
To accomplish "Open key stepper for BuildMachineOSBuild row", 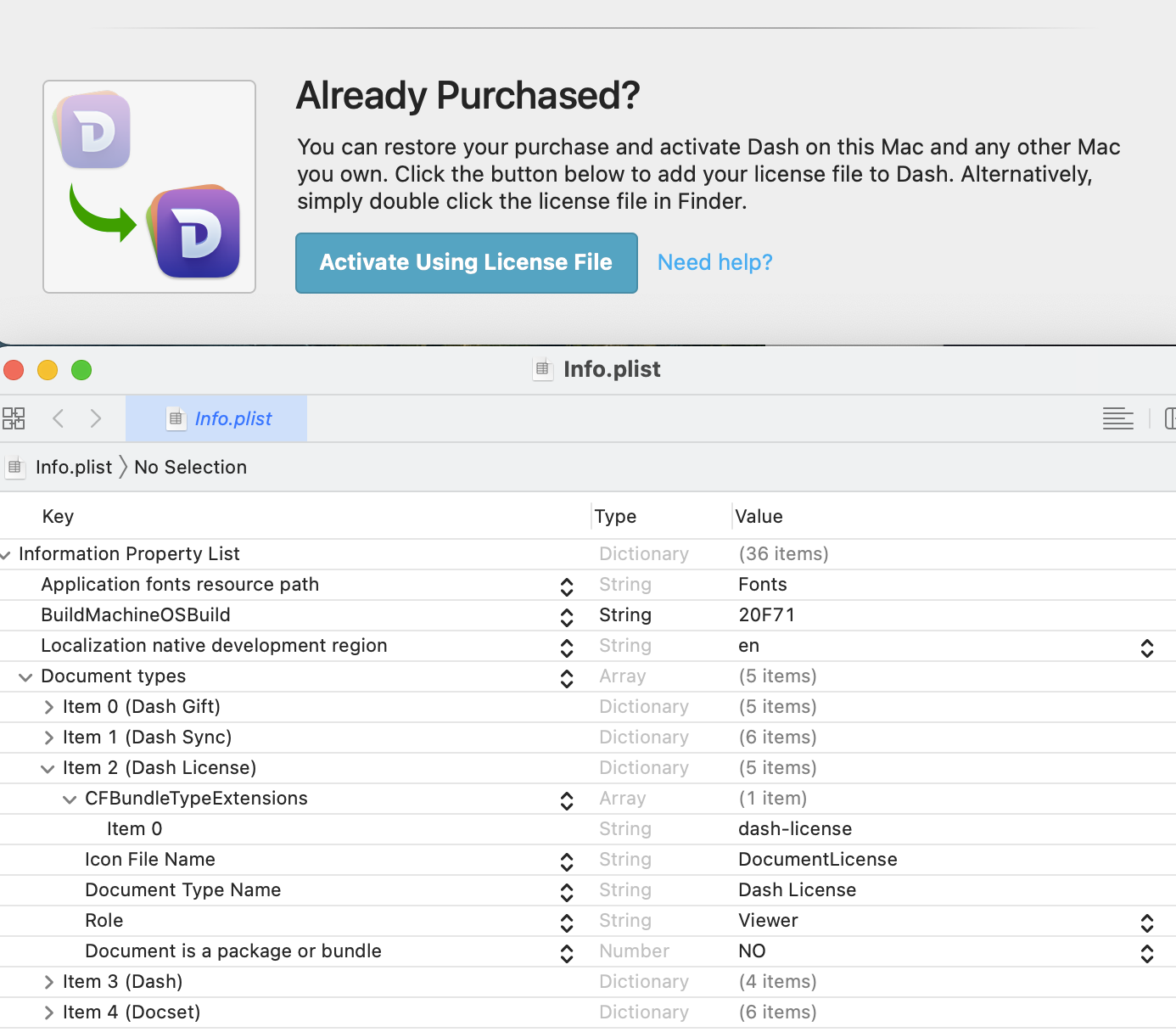I will click(567, 616).
